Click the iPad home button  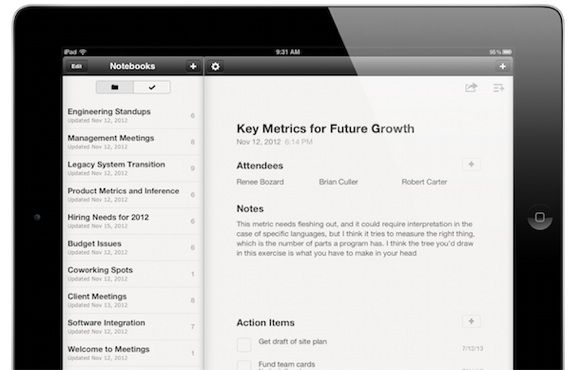540,217
